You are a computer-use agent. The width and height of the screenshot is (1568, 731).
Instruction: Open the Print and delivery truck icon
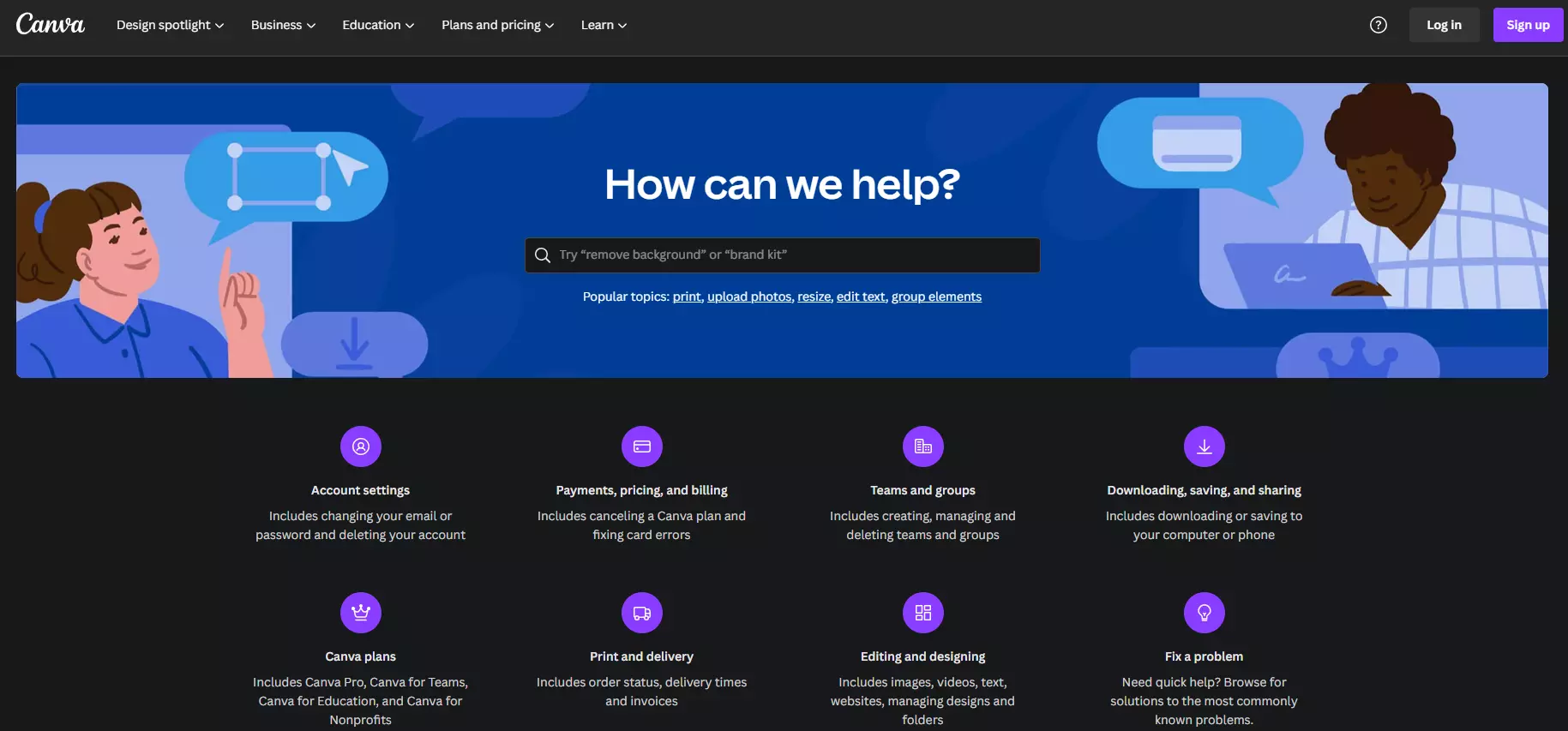click(642, 613)
